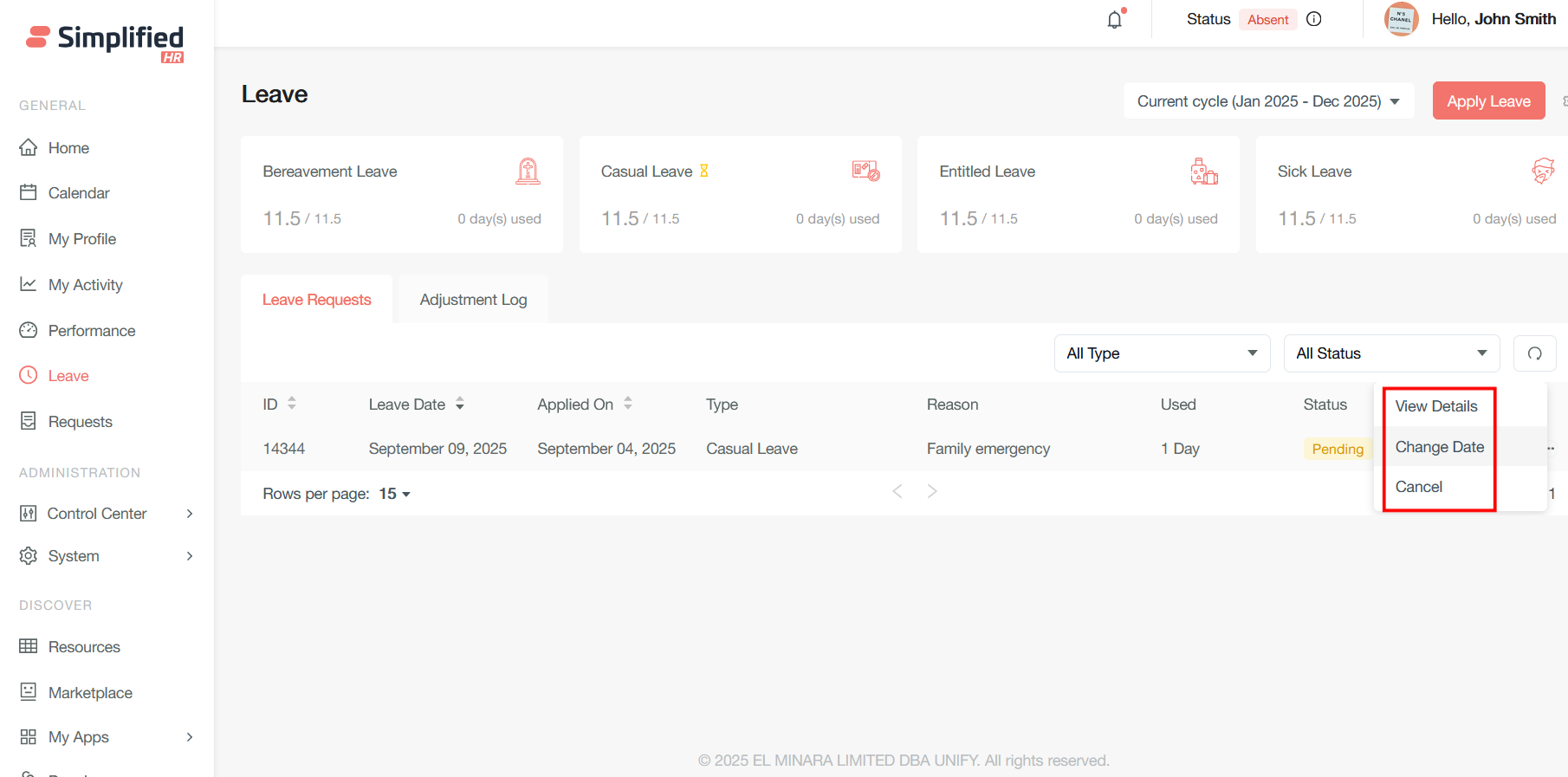This screenshot has width=1568, height=777.
Task: Click the status info icon
Action: 1314,19
